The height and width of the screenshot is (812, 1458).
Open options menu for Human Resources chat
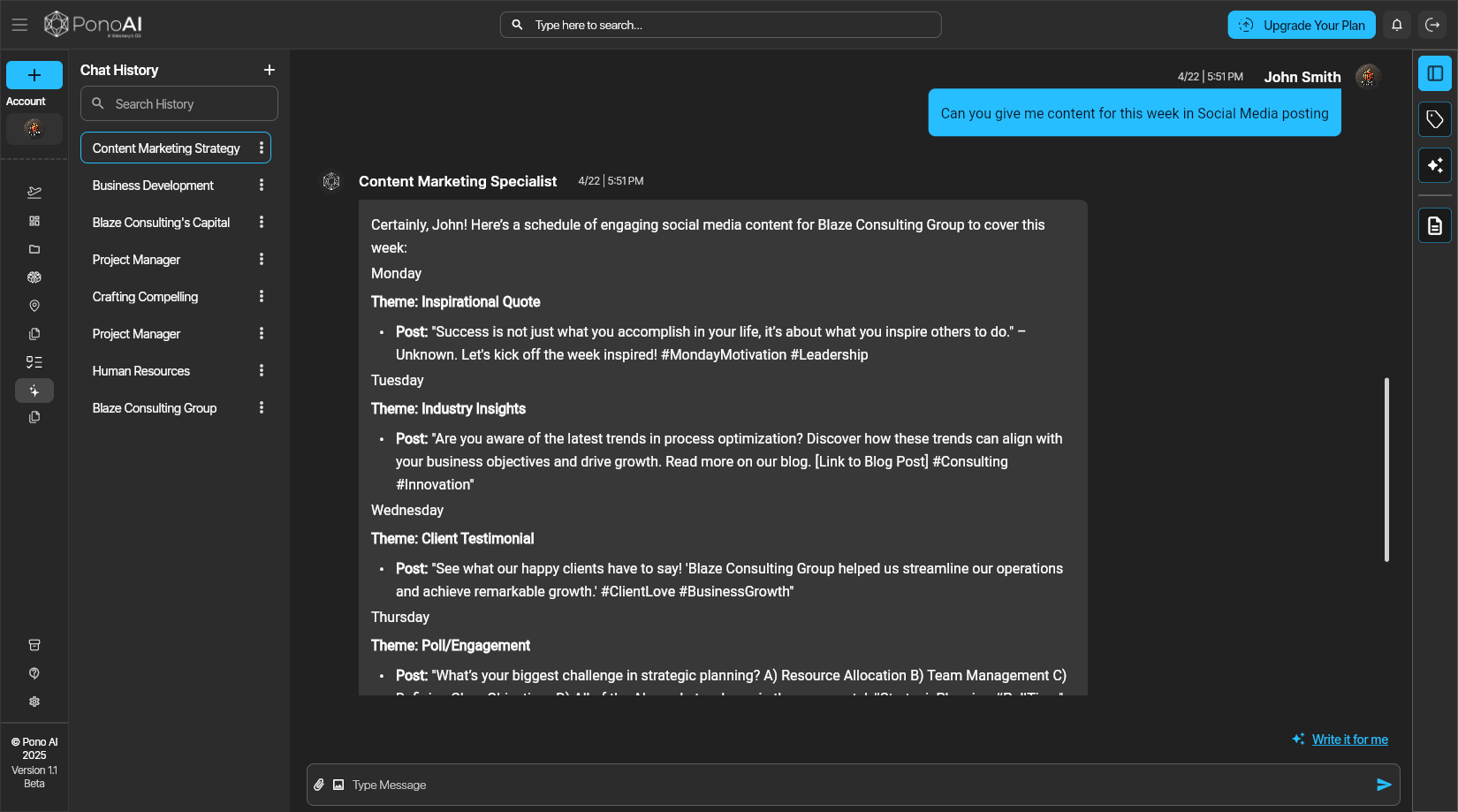point(262,370)
